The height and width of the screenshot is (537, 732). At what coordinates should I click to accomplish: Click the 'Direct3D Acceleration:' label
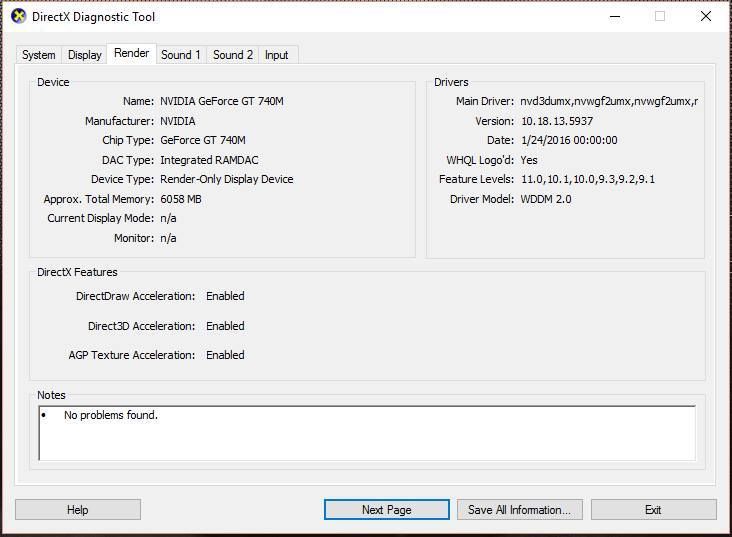tap(141, 326)
